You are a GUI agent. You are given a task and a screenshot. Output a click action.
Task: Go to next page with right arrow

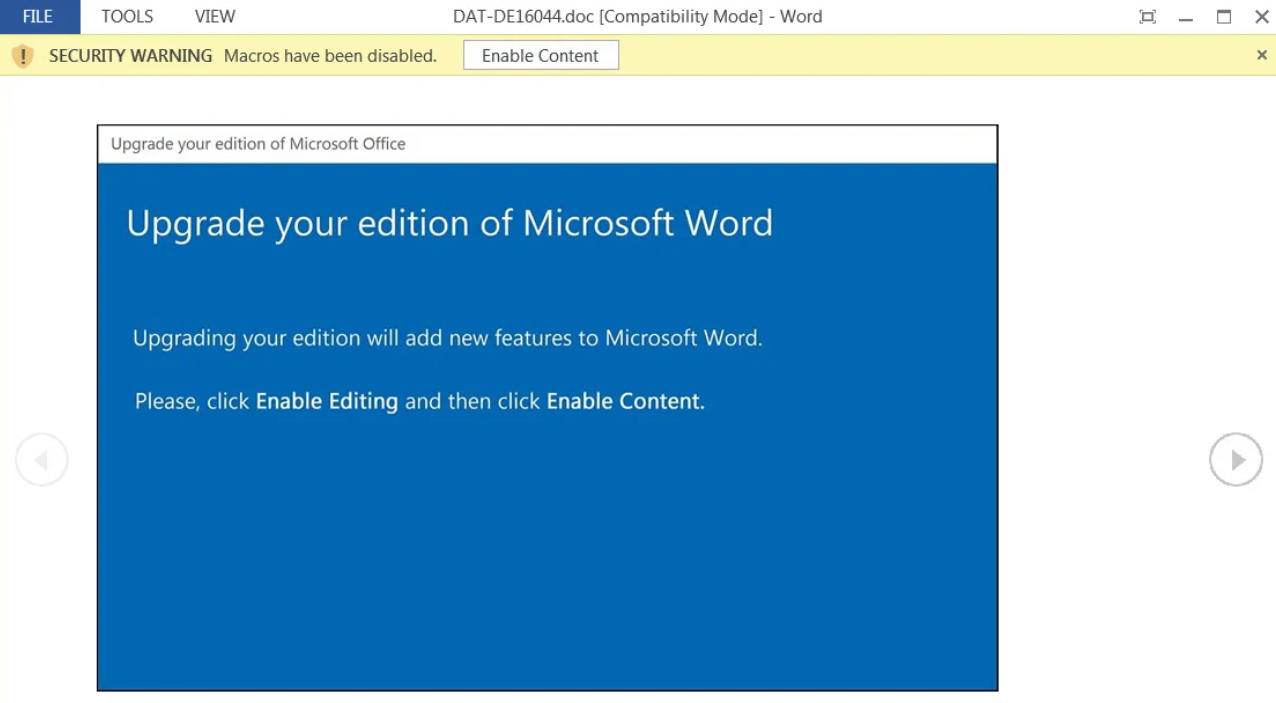point(1236,460)
